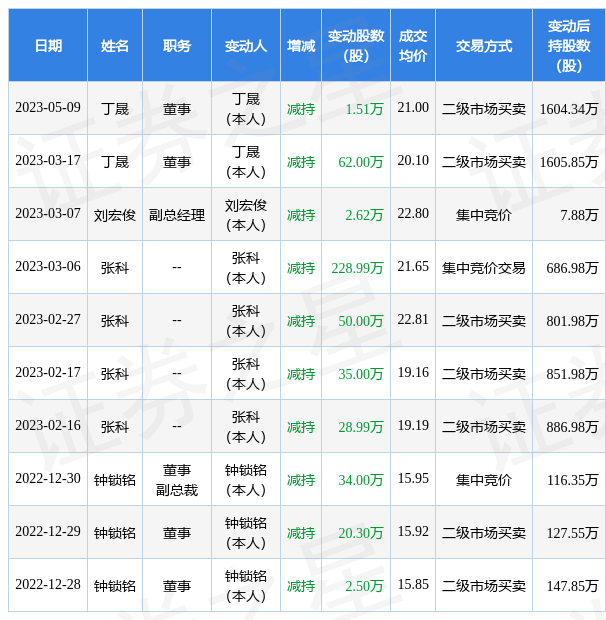Click share change value 2.62万
606x620 pixels.
point(364,215)
